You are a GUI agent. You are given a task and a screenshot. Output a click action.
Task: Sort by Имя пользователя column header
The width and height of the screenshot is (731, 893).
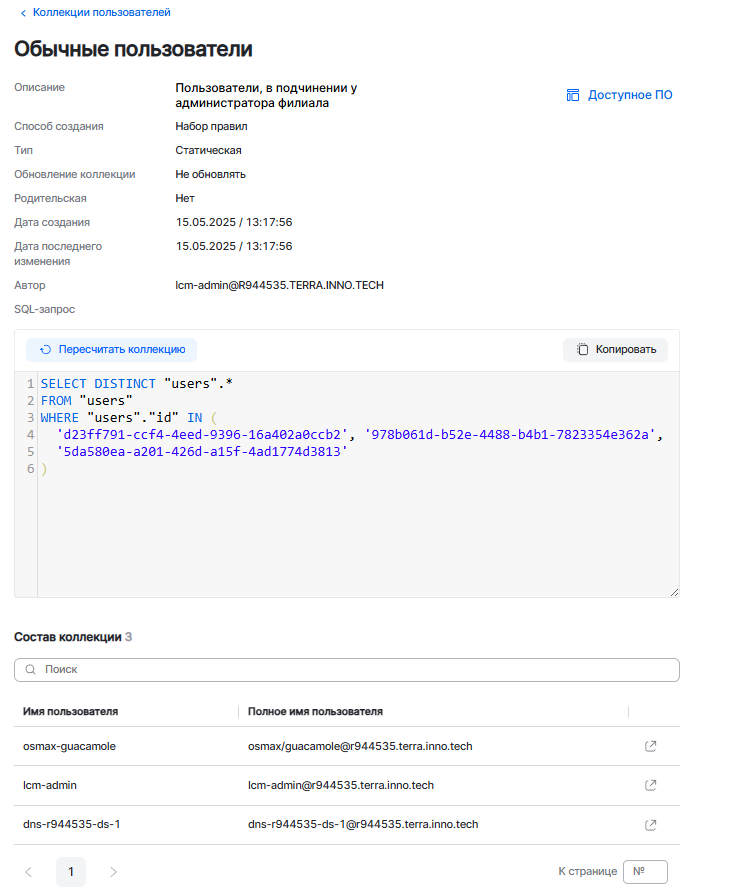tap(71, 711)
